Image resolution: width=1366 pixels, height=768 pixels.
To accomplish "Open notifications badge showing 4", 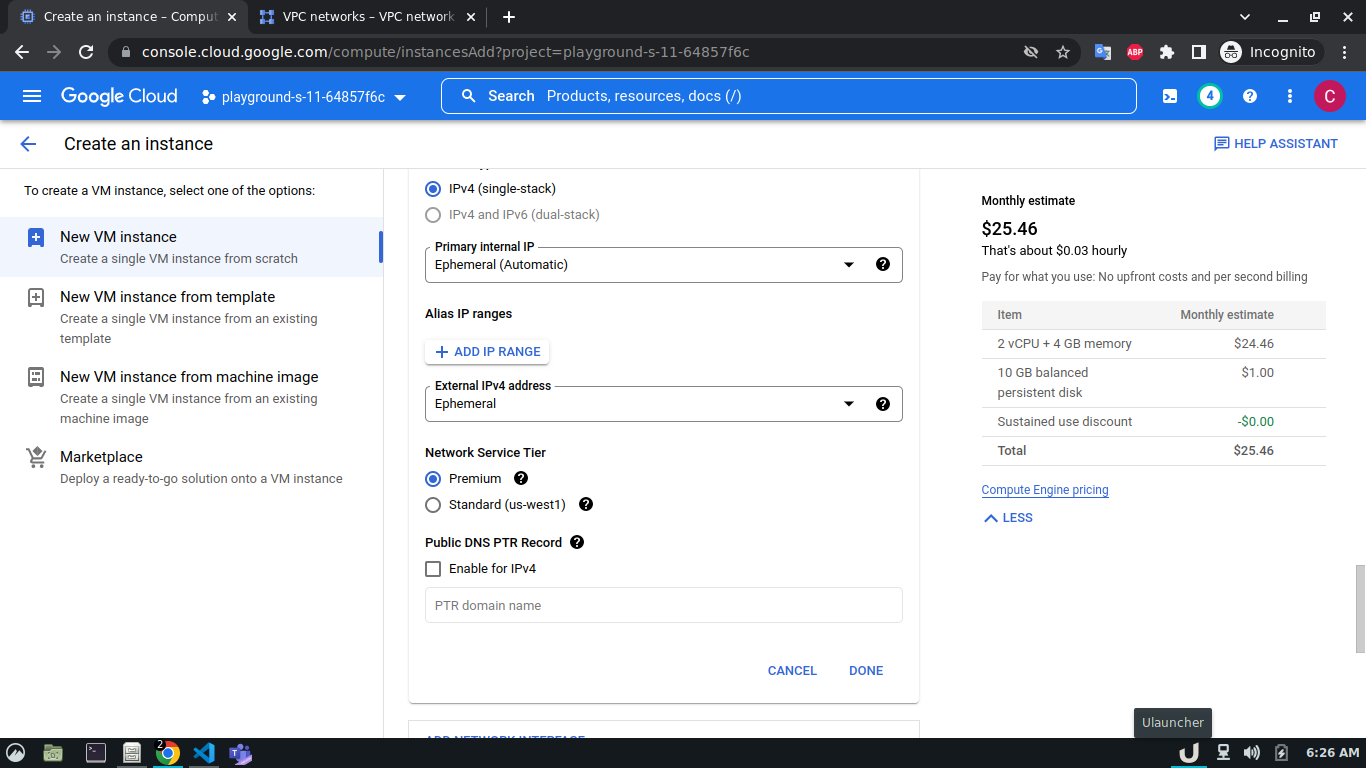I will 1210,96.
